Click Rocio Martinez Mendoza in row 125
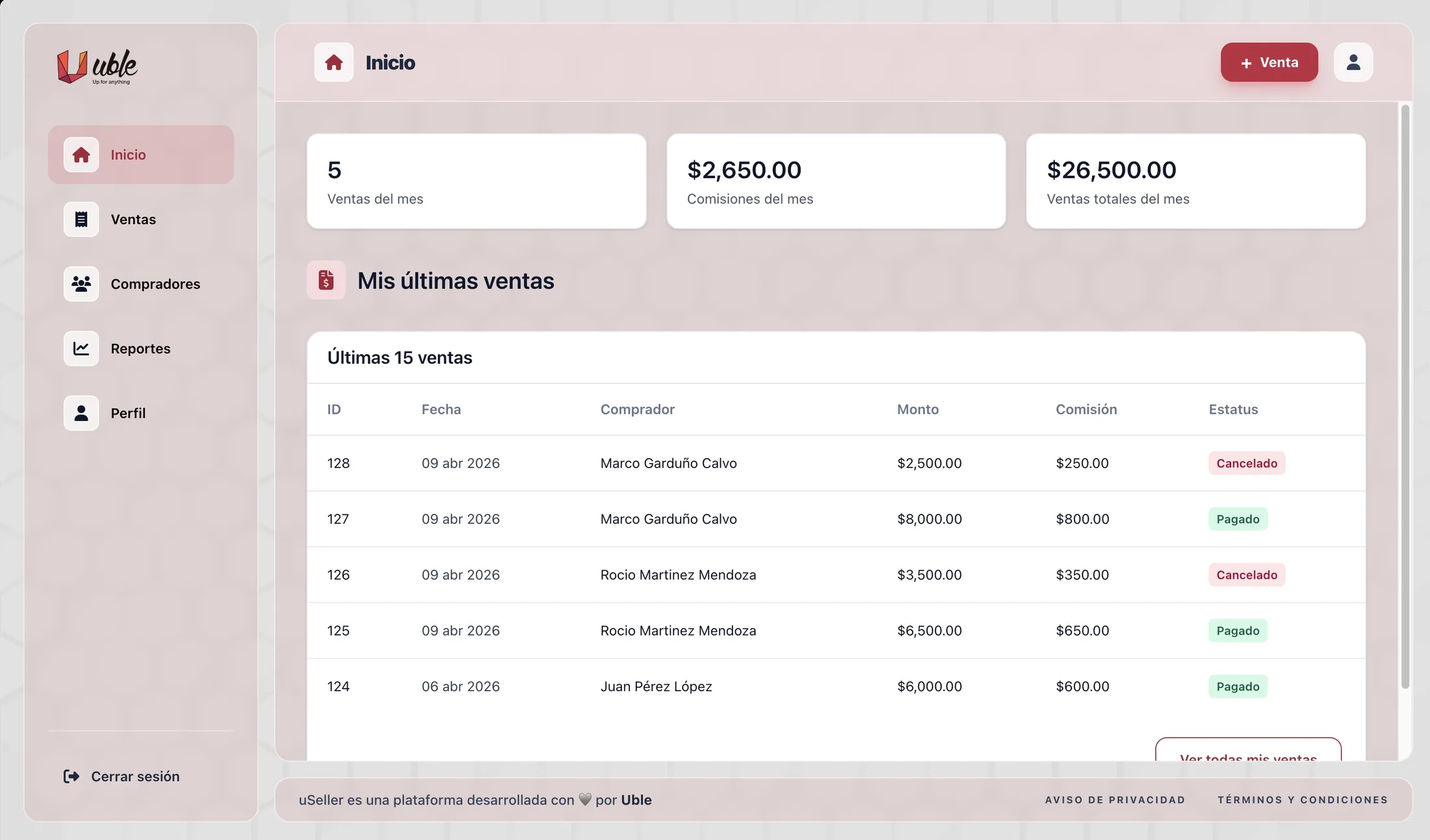The height and width of the screenshot is (840, 1430). pyautogui.click(x=678, y=631)
